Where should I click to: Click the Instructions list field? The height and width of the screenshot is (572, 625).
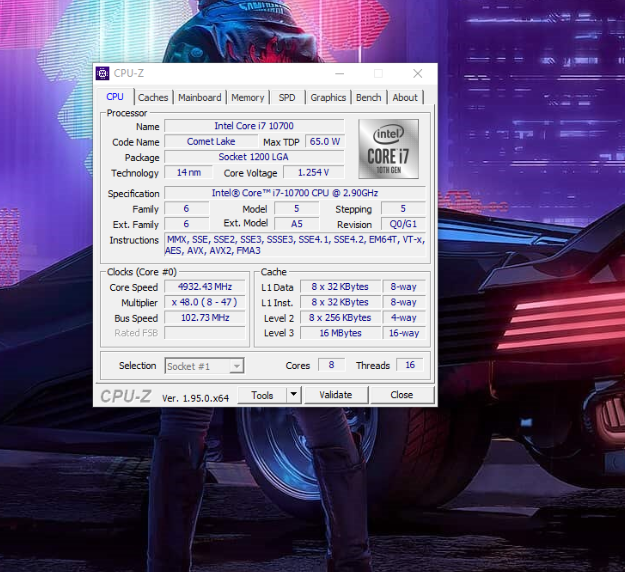coord(295,245)
